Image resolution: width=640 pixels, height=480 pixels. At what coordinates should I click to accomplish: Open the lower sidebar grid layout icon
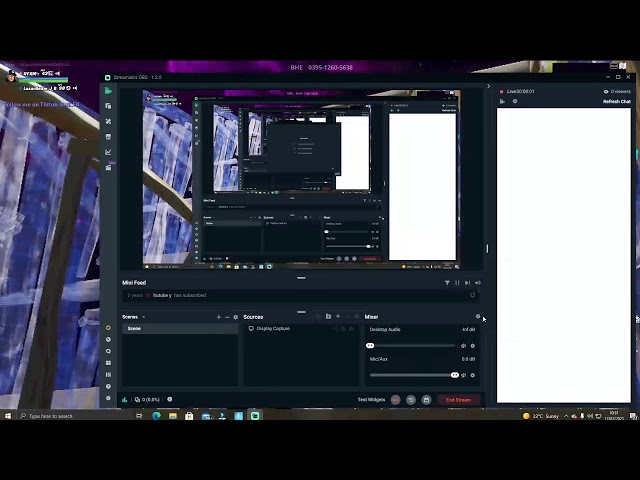coord(108,363)
